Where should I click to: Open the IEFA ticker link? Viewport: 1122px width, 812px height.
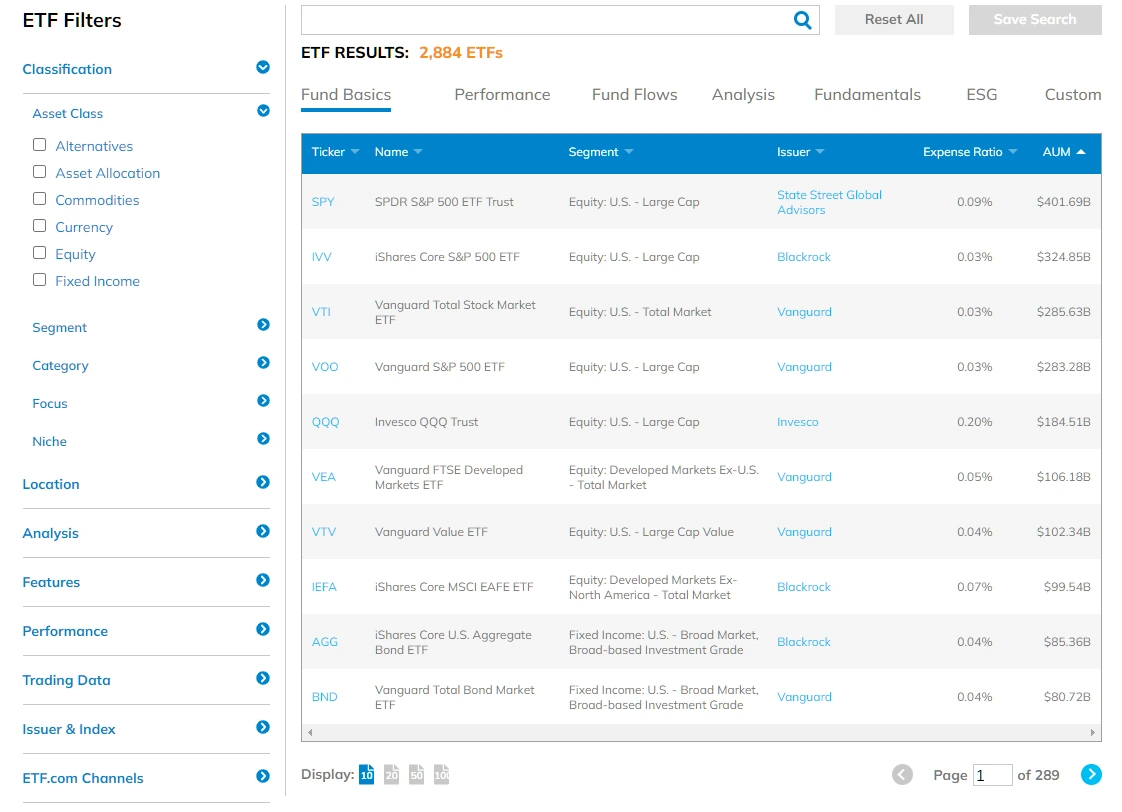tap(323, 587)
